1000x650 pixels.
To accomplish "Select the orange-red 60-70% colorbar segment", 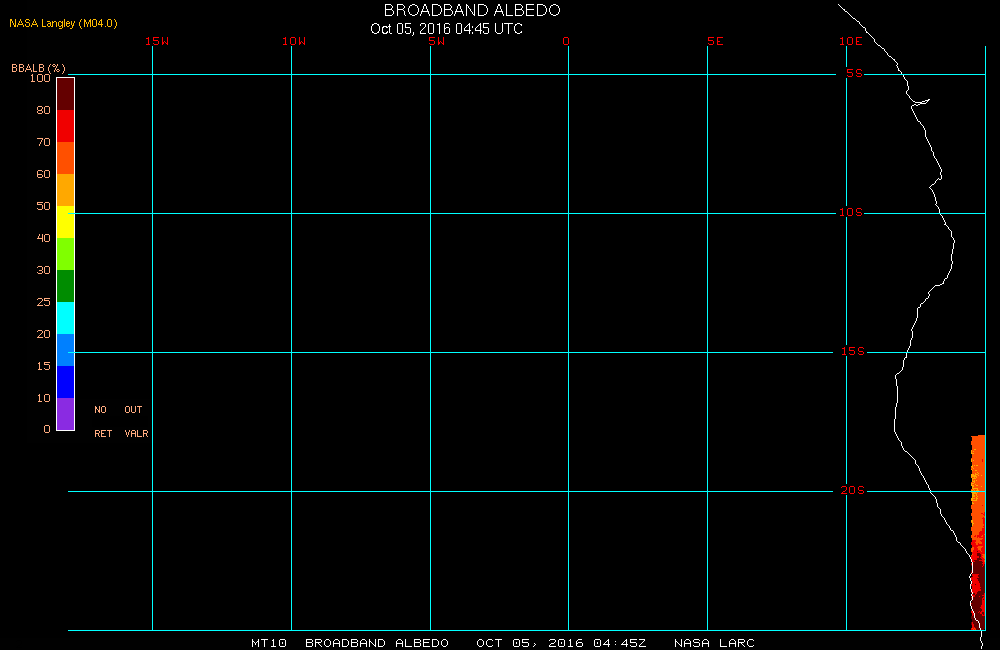I will 66,158.
